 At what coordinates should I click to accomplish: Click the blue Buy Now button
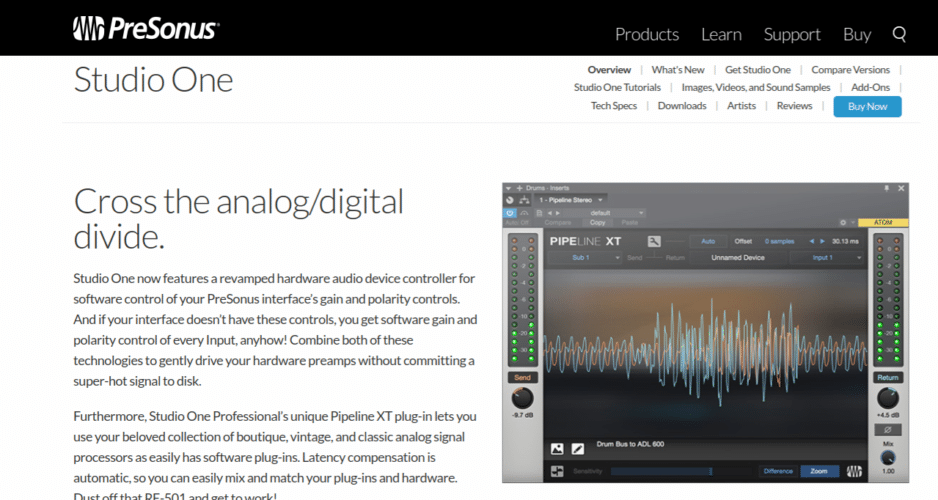pyautogui.click(x=867, y=106)
